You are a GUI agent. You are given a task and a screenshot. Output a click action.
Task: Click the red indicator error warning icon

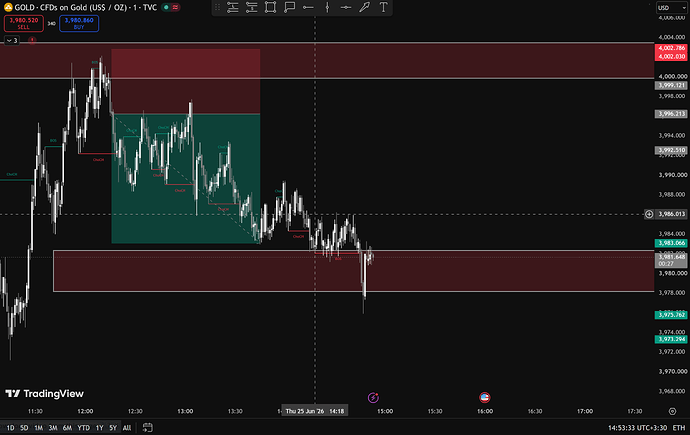(32, 40)
